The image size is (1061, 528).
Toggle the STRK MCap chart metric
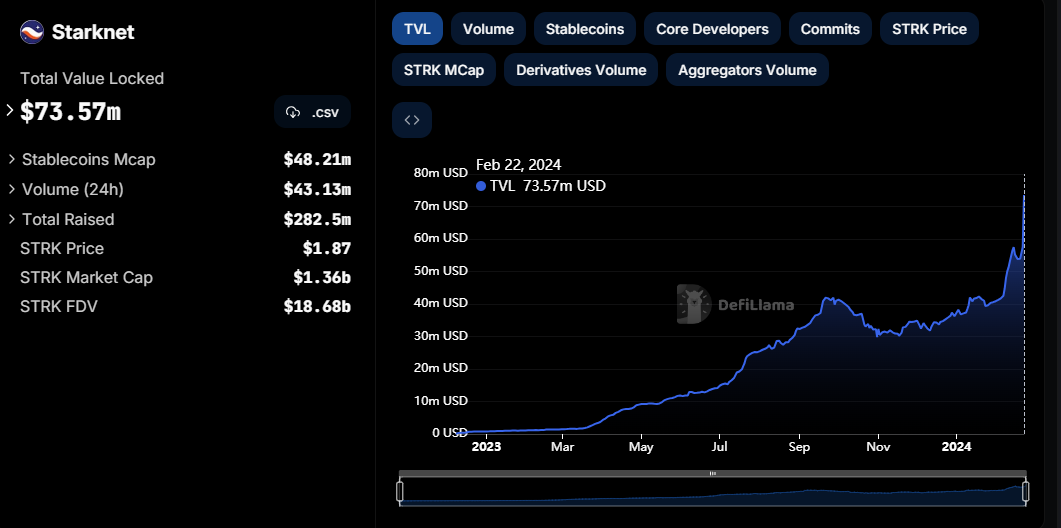(x=444, y=70)
